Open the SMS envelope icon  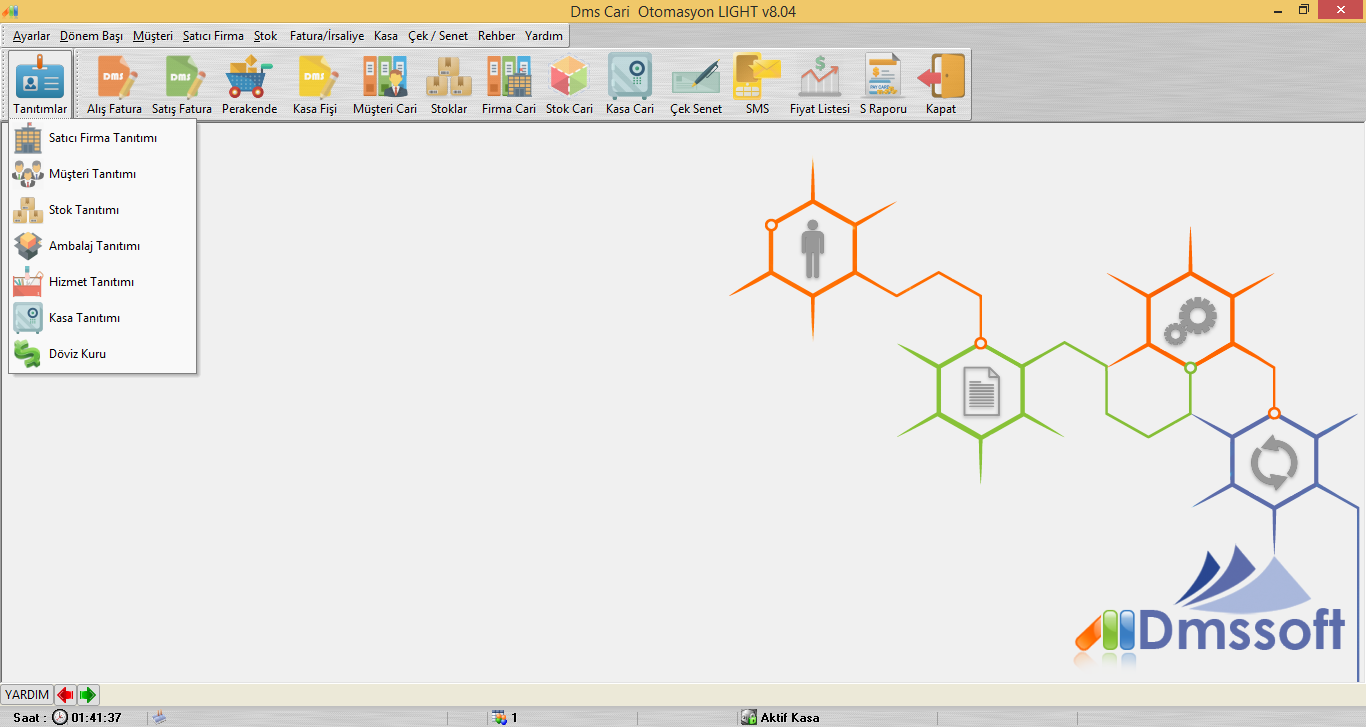coord(757,78)
